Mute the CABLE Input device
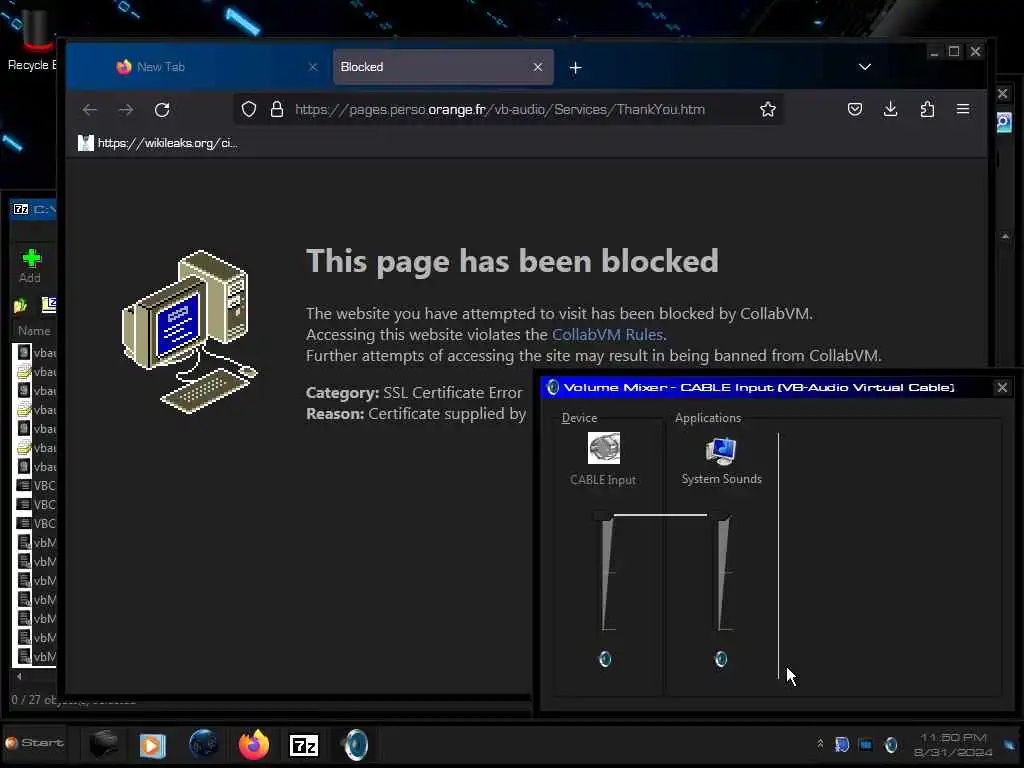Screen dimensions: 1024x768 pyautogui.click(x=605, y=659)
